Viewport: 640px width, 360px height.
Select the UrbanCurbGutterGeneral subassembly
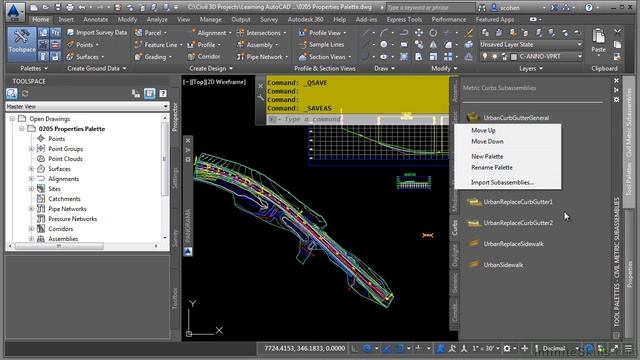click(x=508, y=118)
